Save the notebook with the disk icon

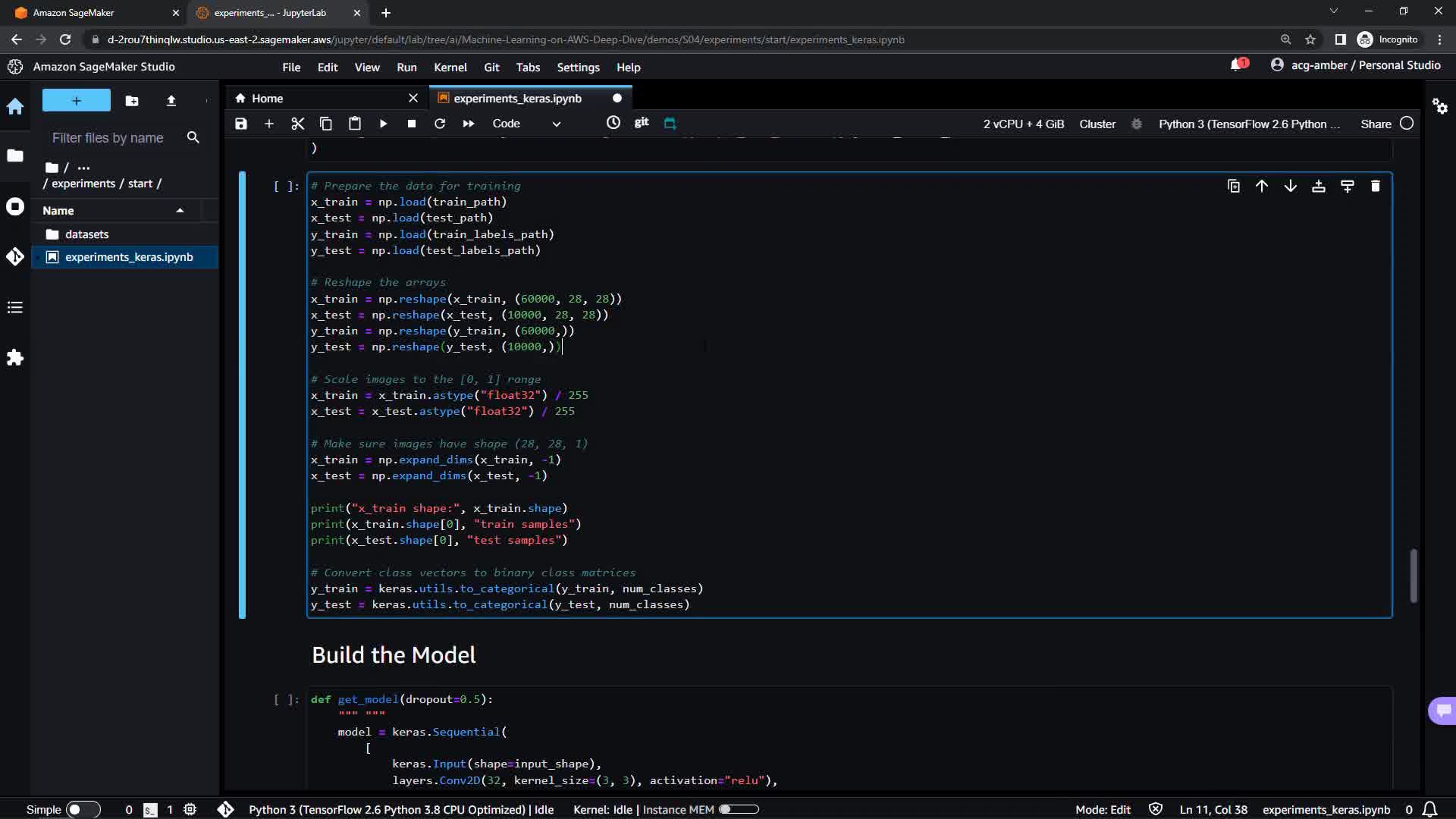pos(241,124)
